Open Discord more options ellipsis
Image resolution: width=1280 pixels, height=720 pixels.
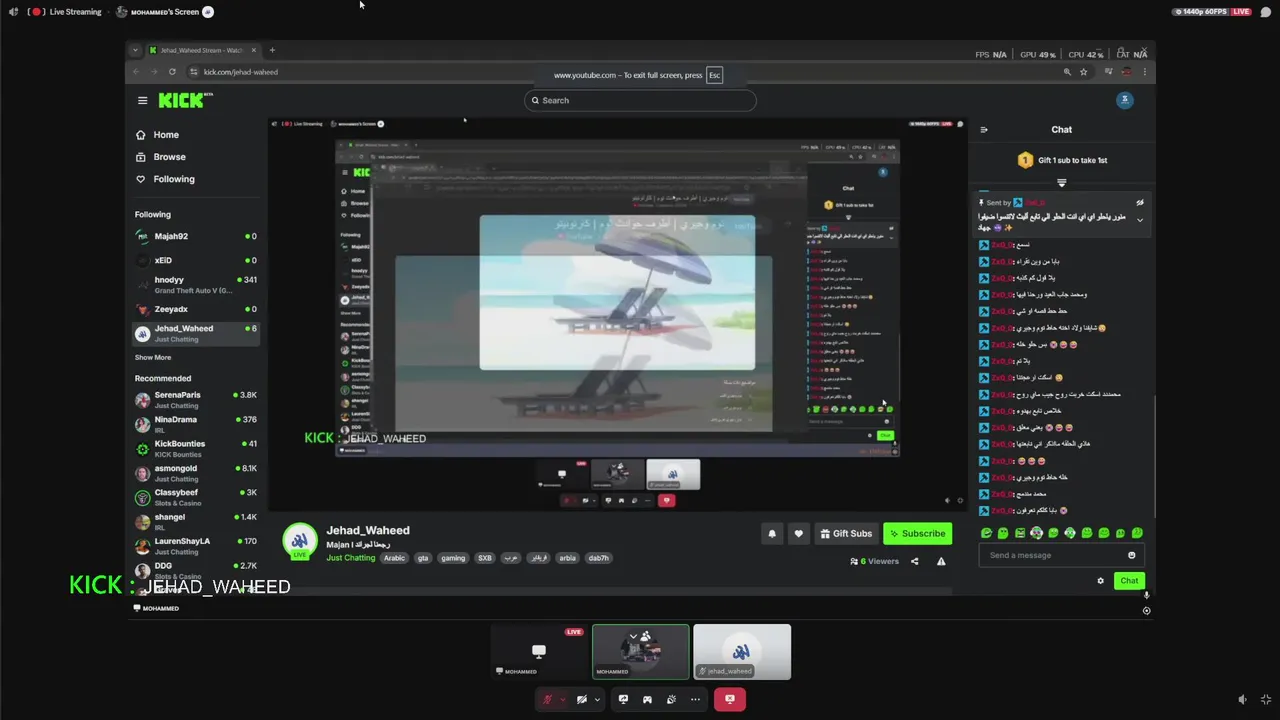[x=695, y=699]
